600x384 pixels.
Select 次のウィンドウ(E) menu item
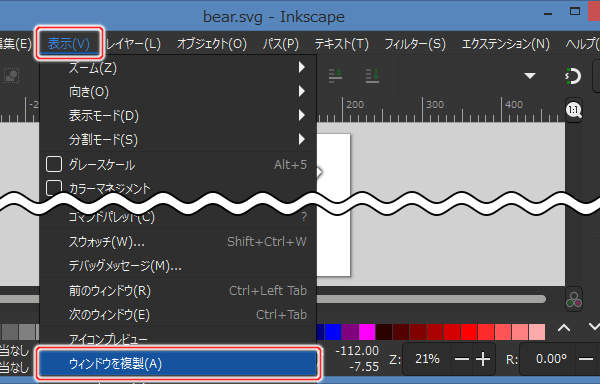tap(178, 314)
